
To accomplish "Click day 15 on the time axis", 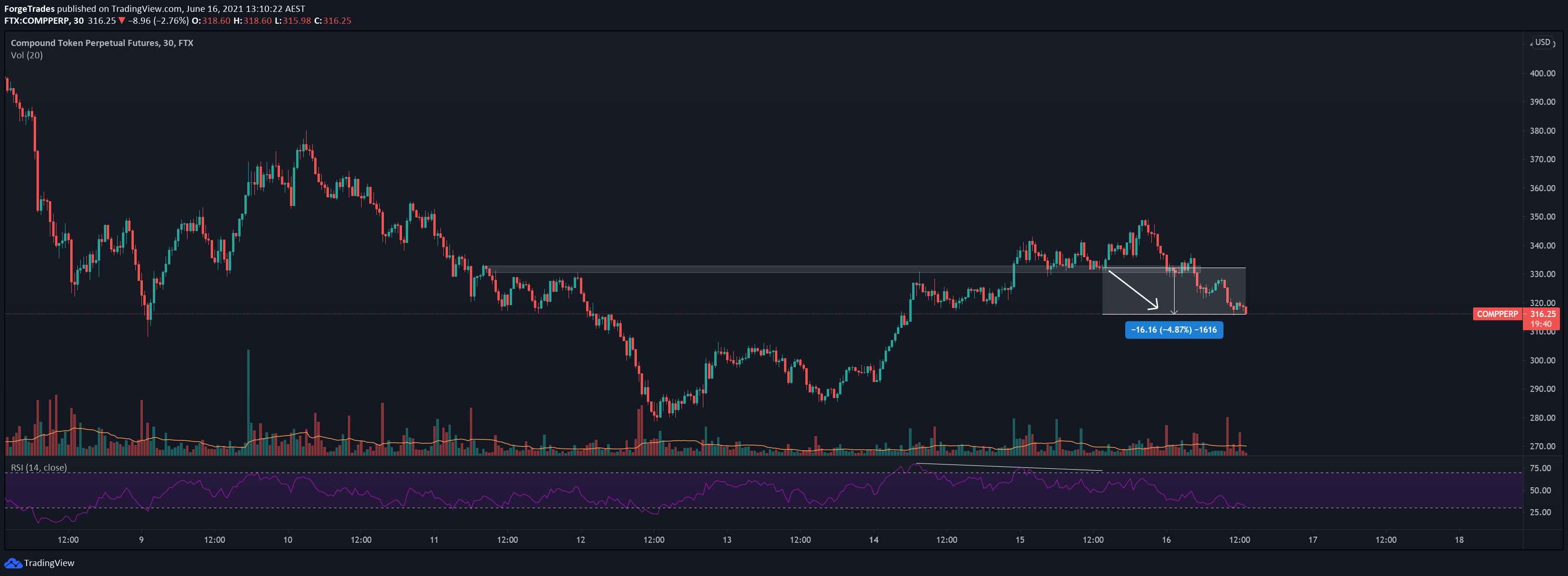I will pyautogui.click(x=1019, y=540).
